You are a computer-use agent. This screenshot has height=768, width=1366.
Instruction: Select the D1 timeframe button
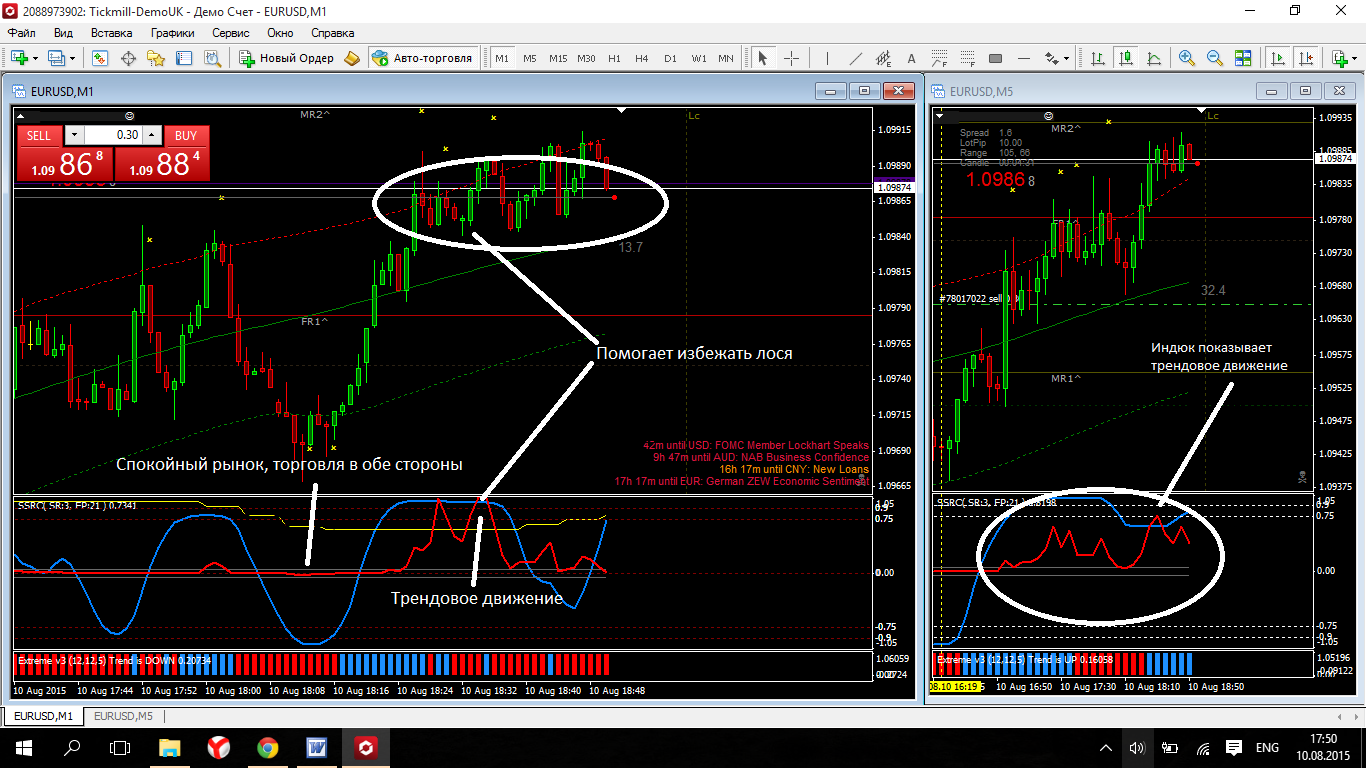coord(670,58)
